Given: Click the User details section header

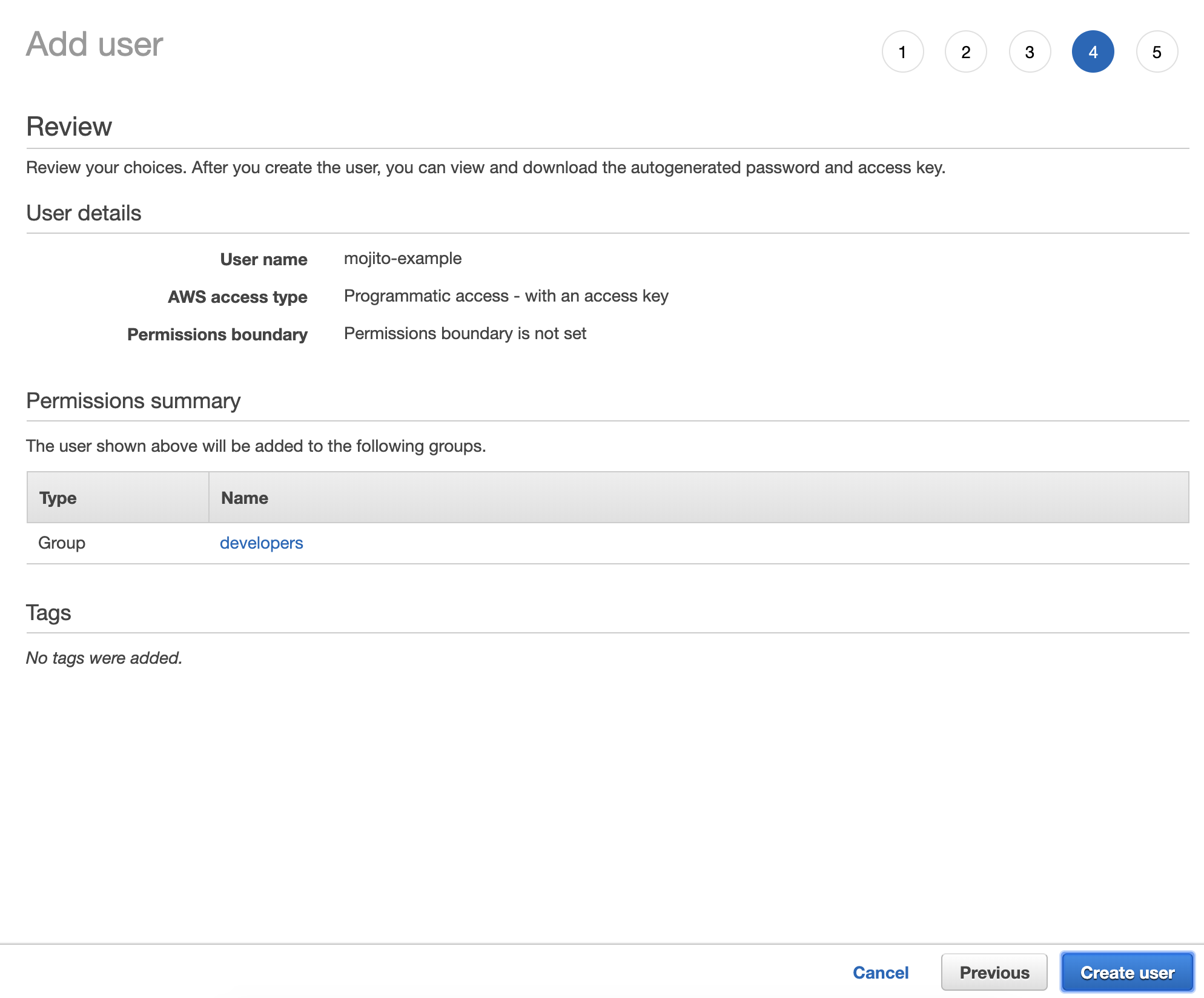Looking at the screenshot, I should click(83, 213).
